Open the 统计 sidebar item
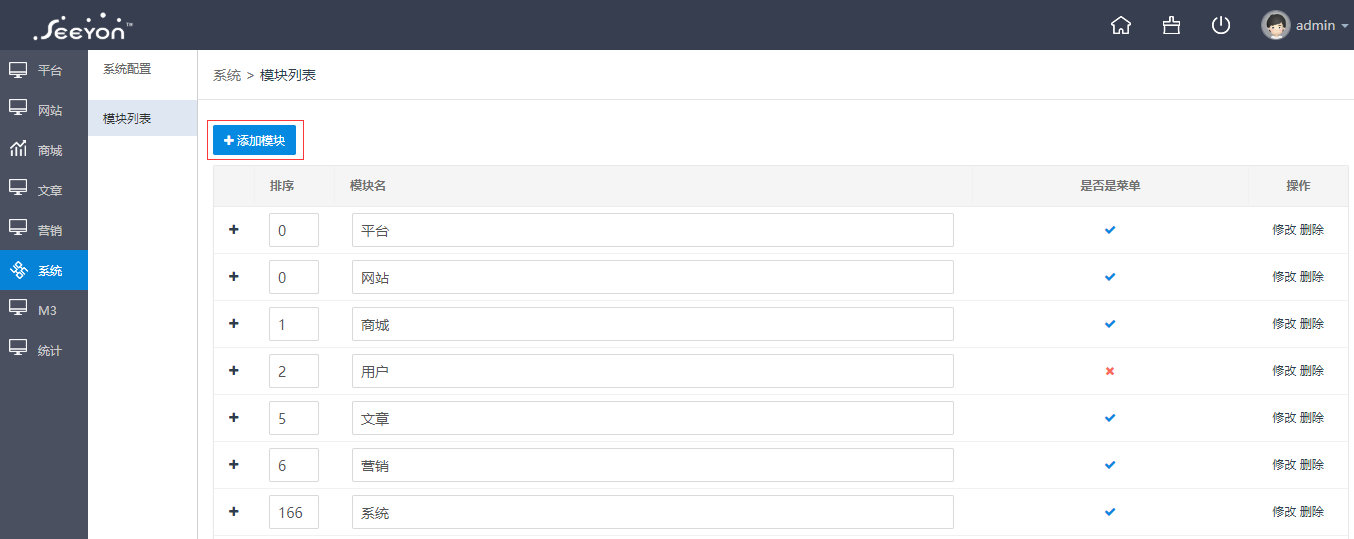The height and width of the screenshot is (539, 1354). pyautogui.click(x=44, y=350)
